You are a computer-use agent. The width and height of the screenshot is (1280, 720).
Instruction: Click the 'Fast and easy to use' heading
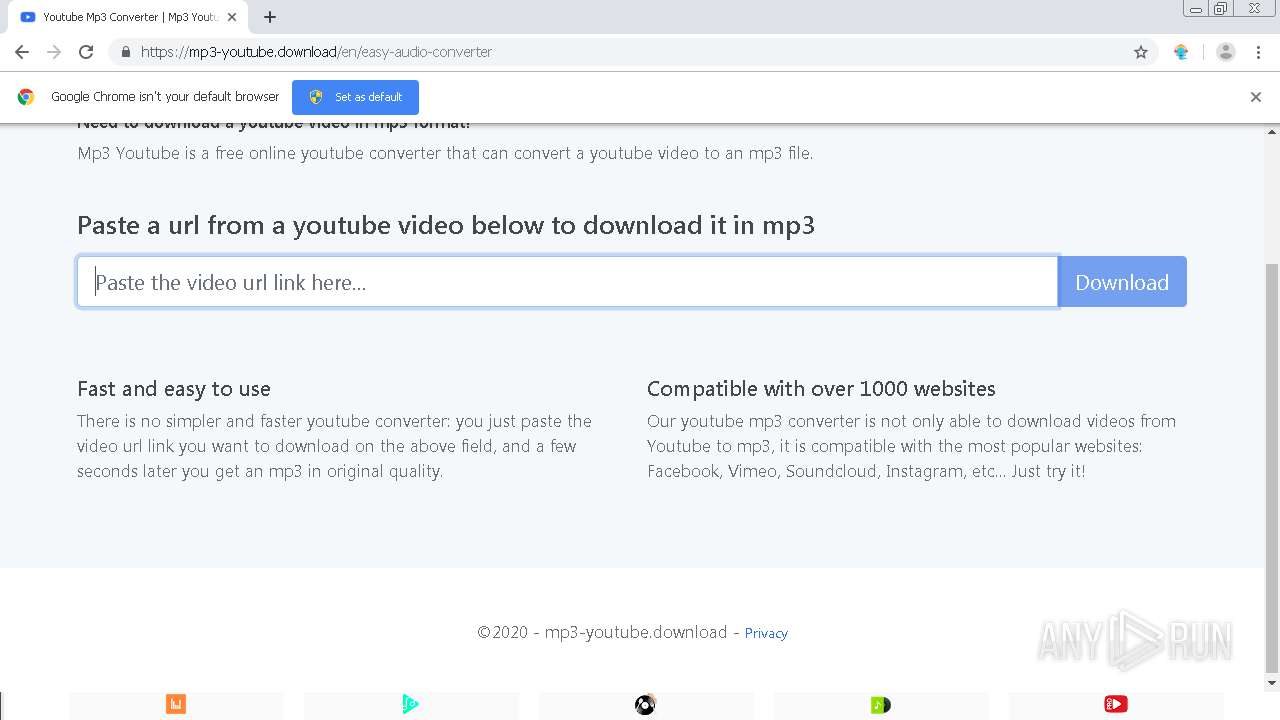[174, 389]
